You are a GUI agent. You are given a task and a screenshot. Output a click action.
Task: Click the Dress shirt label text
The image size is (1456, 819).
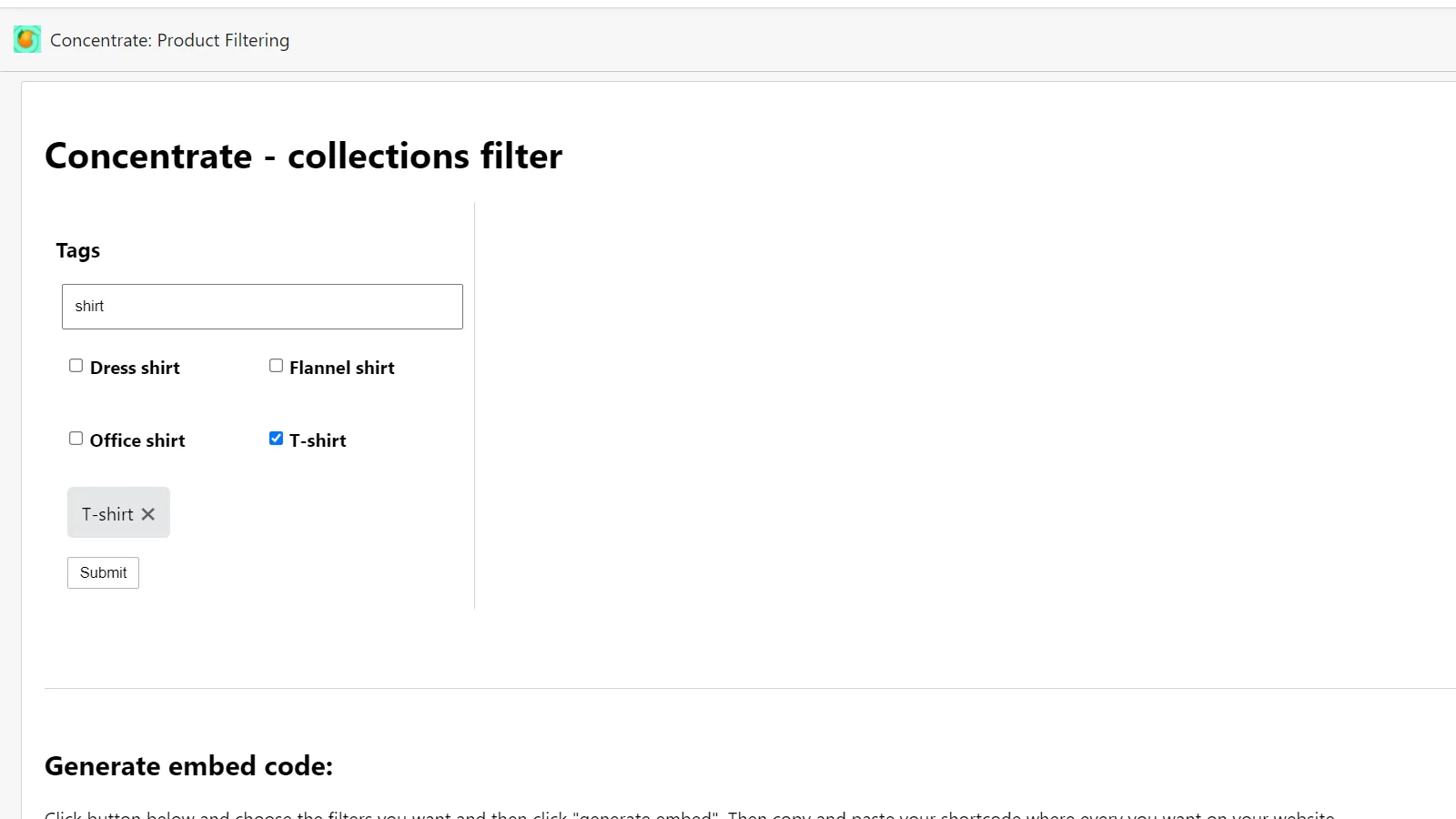pyautogui.click(x=135, y=368)
